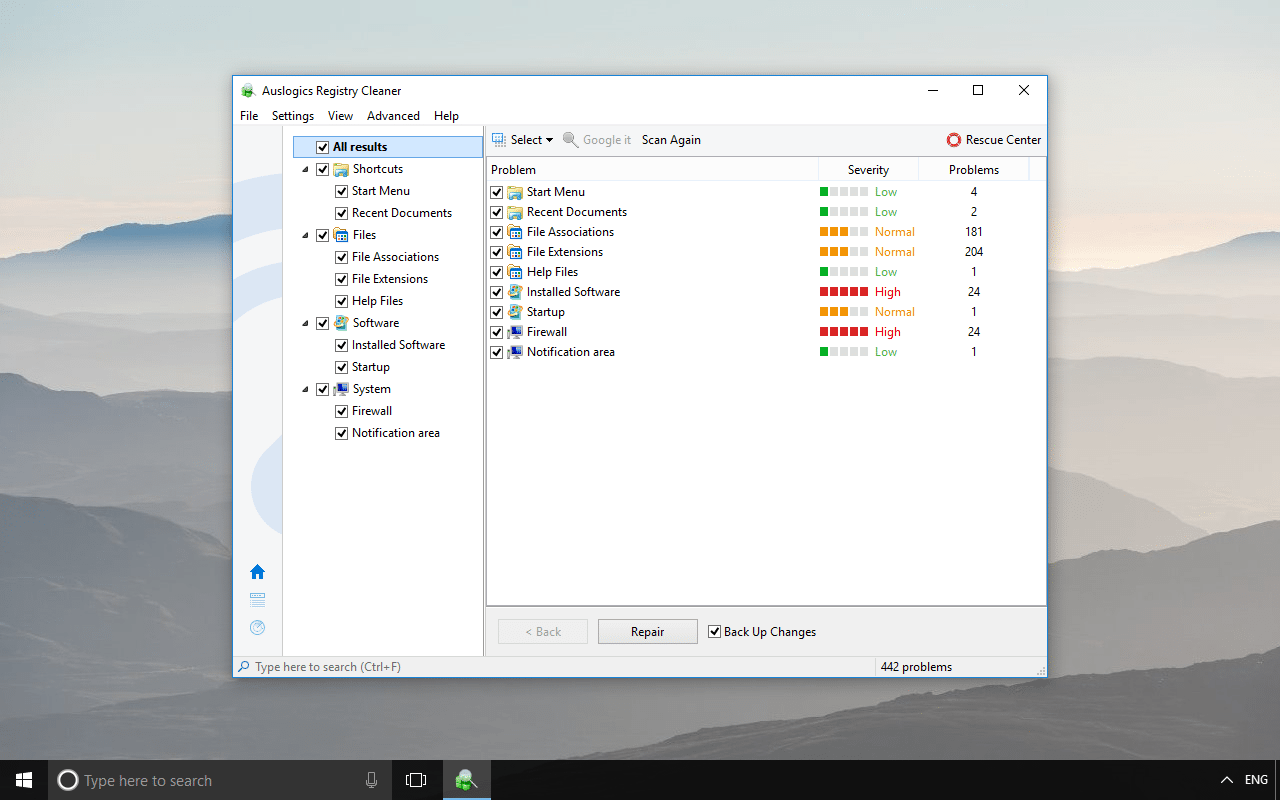
Task: Open Task View on the taskbar
Action: pyautogui.click(x=416, y=780)
